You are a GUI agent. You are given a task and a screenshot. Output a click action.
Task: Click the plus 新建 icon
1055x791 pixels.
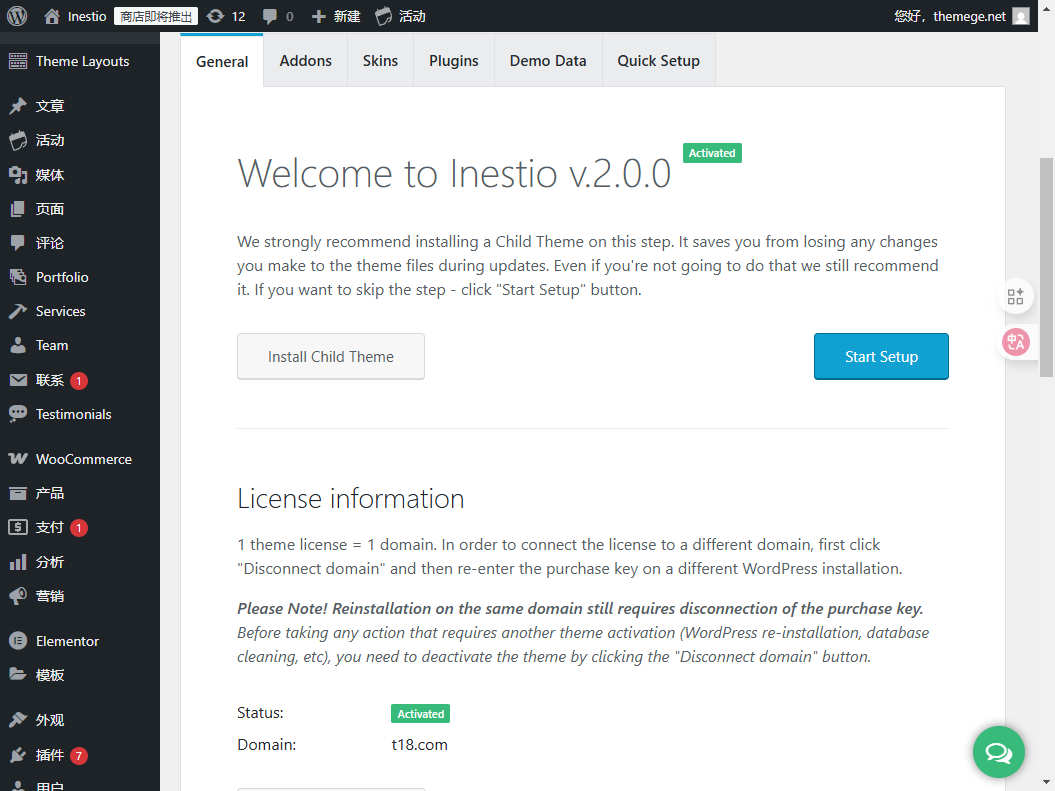(x=319, y=16)
